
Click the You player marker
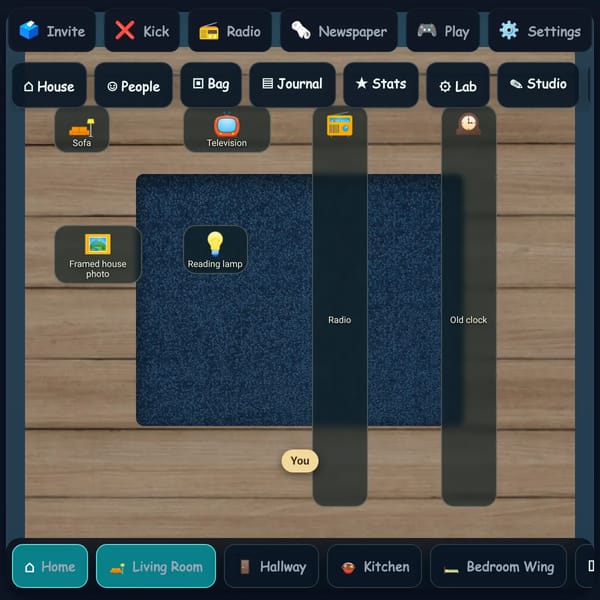pyautogui.click(x=300, y=461)
